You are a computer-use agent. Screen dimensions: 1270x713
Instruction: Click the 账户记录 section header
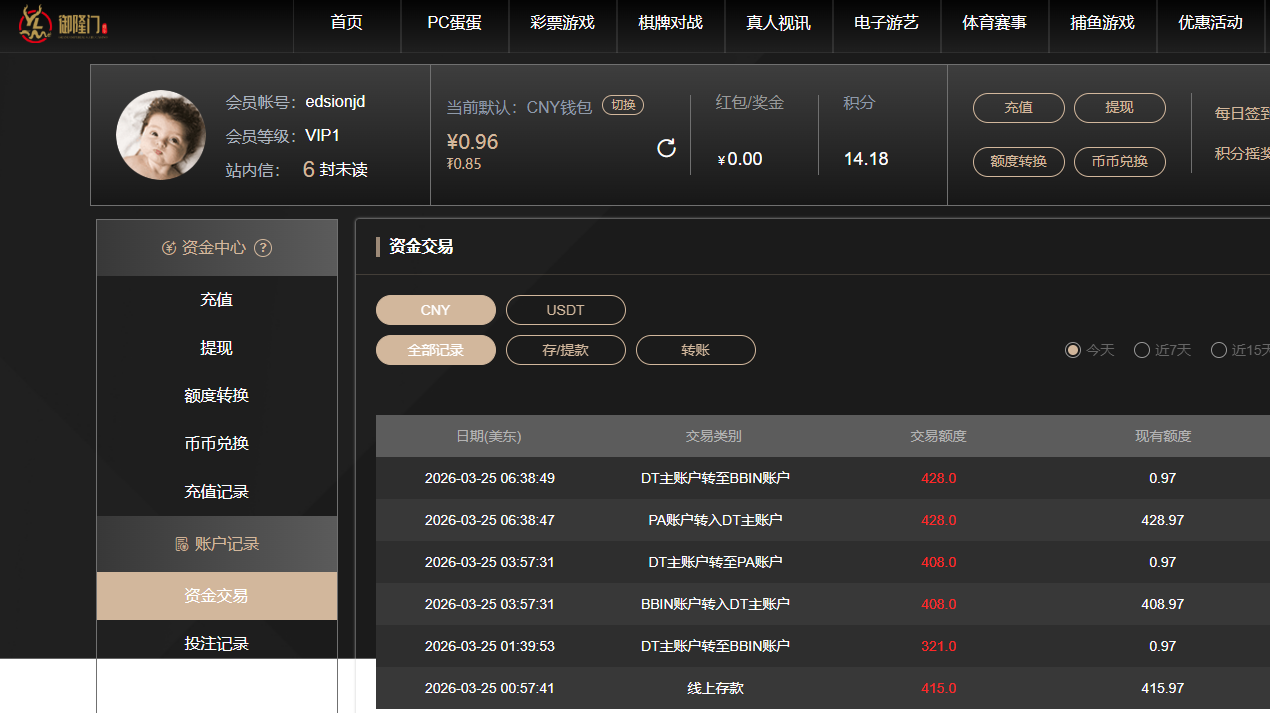[x=216, y=544]
